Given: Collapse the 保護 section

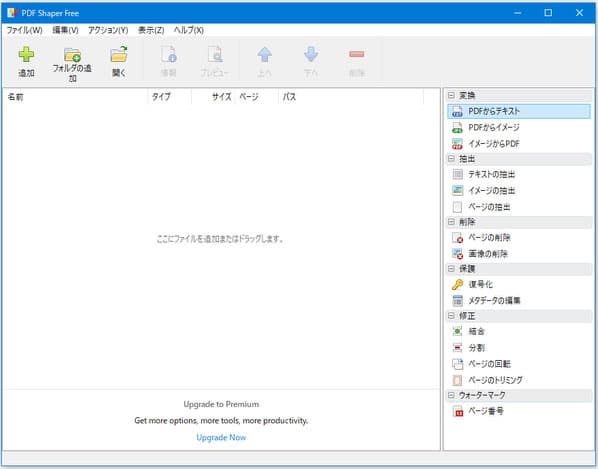Looking at the screenshot, I should pos(451,268).
